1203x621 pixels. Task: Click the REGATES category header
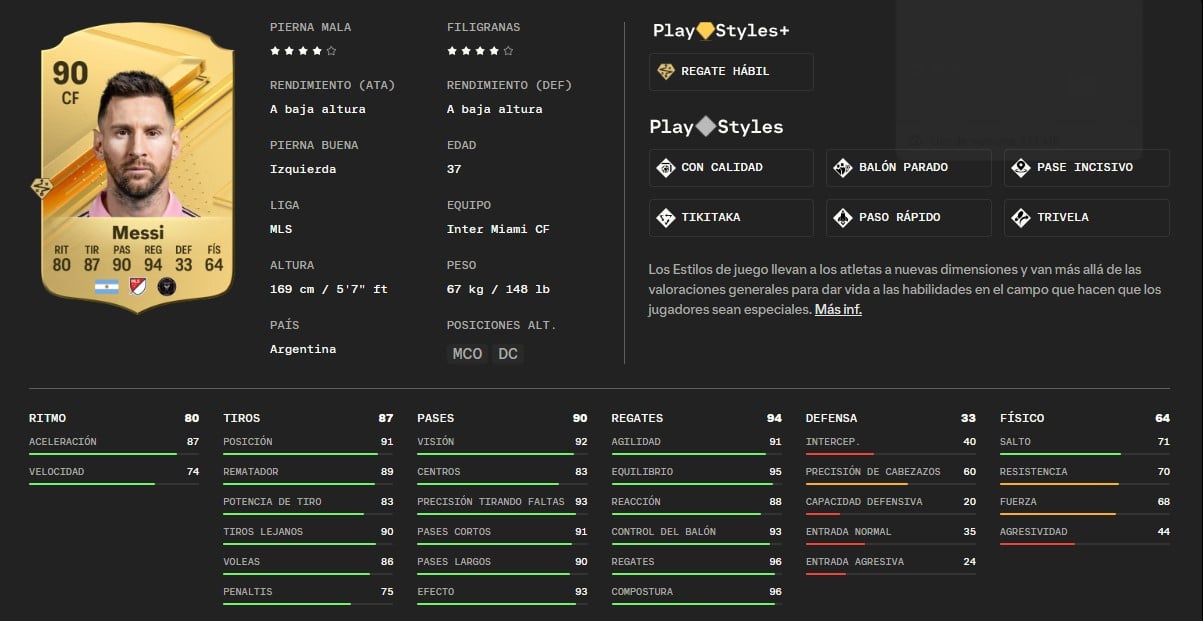coord(637,418)
